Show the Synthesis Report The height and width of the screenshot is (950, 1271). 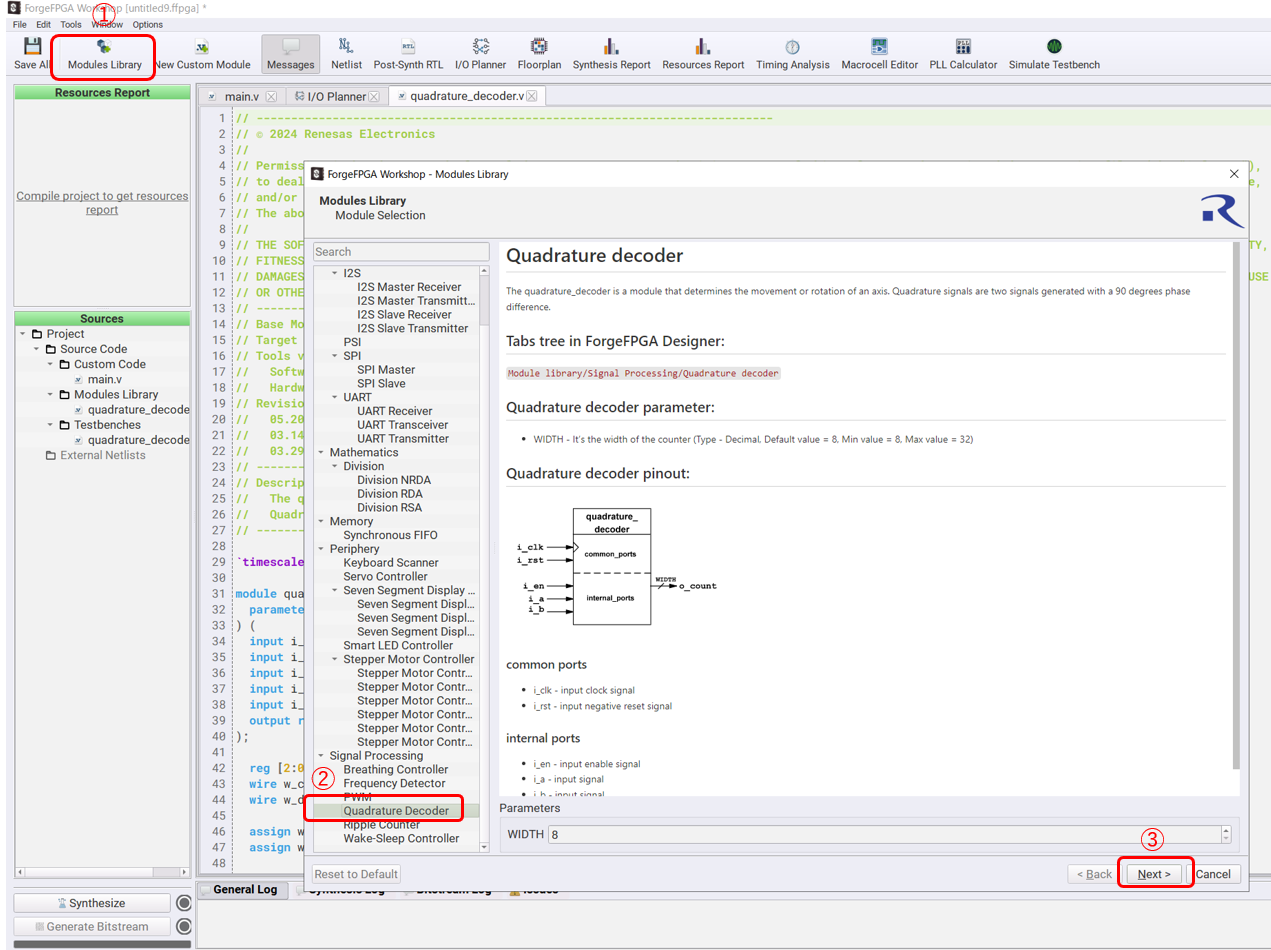611,54
